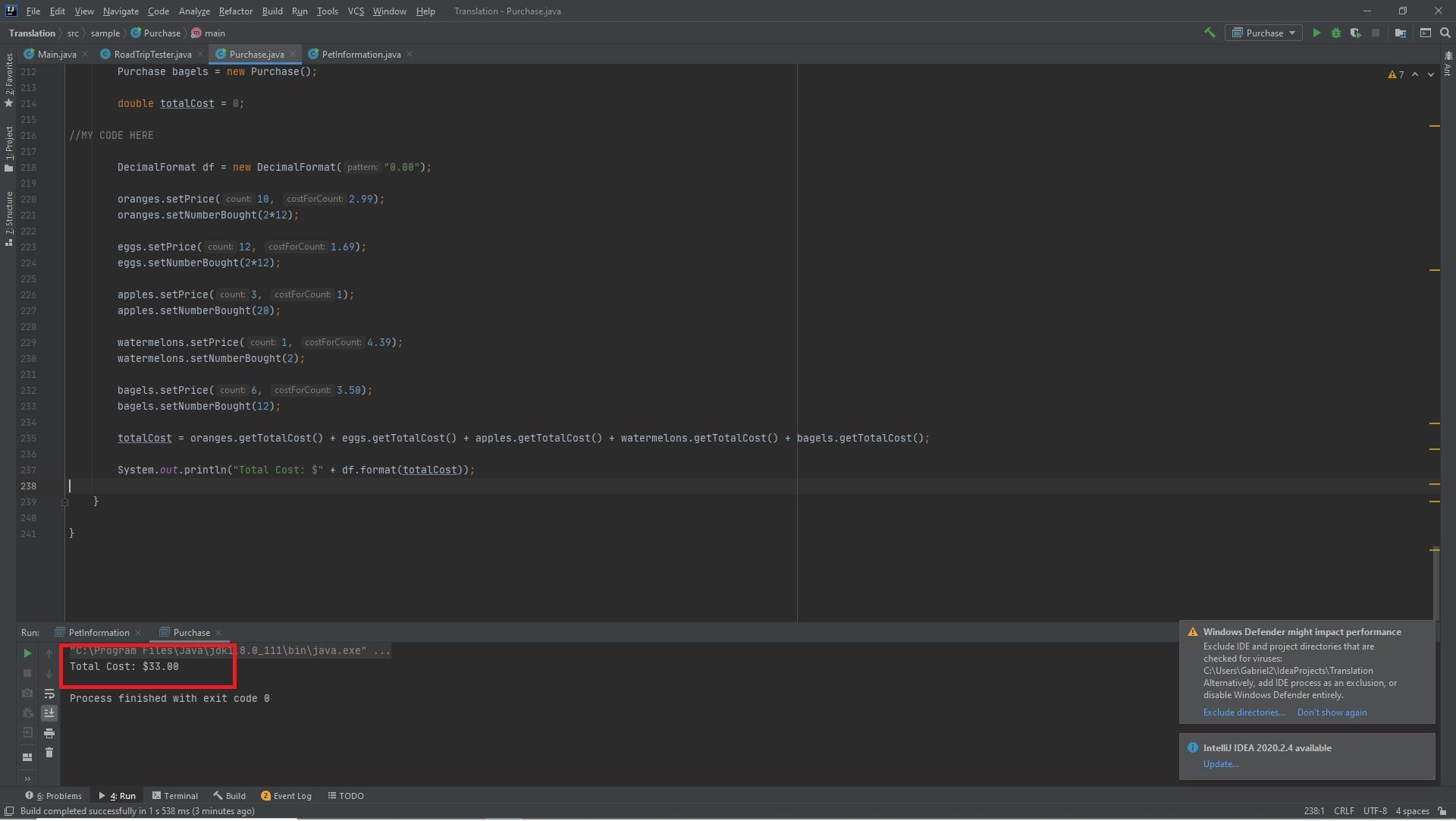Open Search Everywhere magnifier icon
The image size is (1456, 821).
pyautogui.click(x=1445, y=33)
